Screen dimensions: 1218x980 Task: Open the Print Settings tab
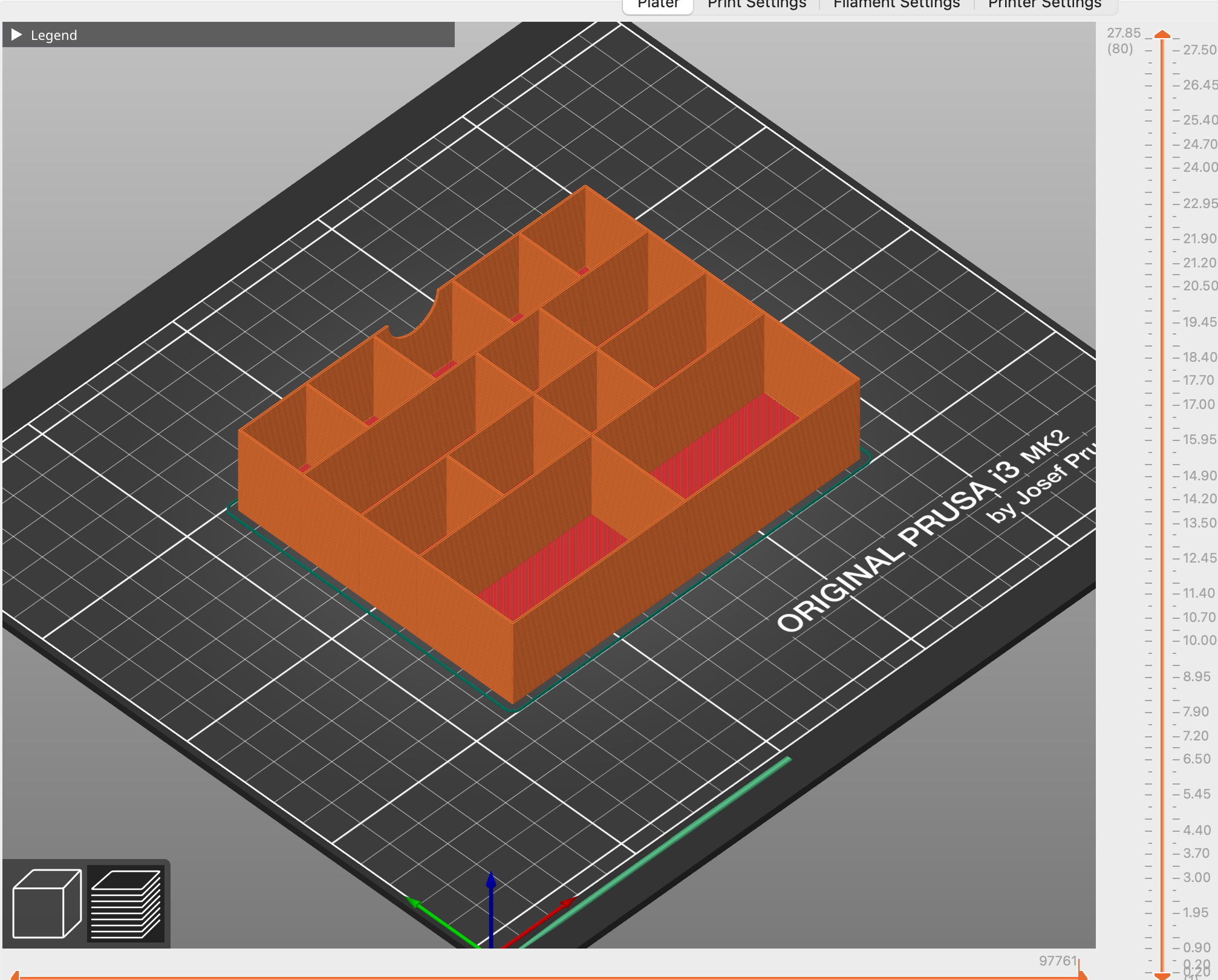[x=756, y=5]
